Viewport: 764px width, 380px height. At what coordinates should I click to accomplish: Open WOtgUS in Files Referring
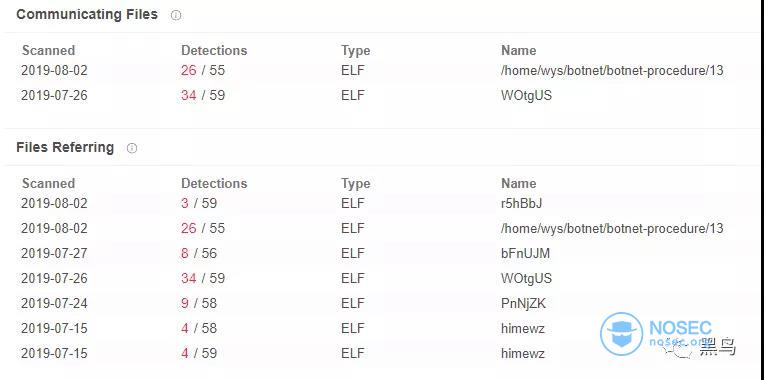point(526,278)
